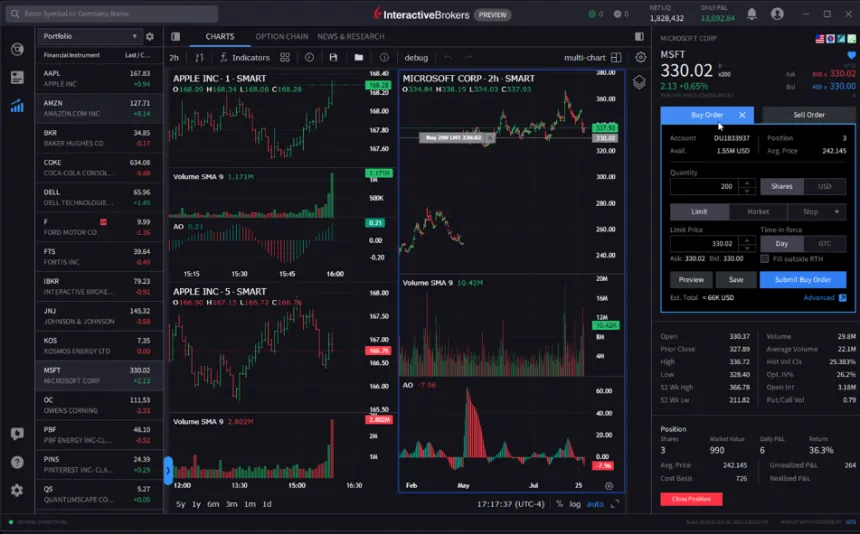Expand the blue side arrow handle
This screenshot has width=860, height=534.
[x=168, y=470]
